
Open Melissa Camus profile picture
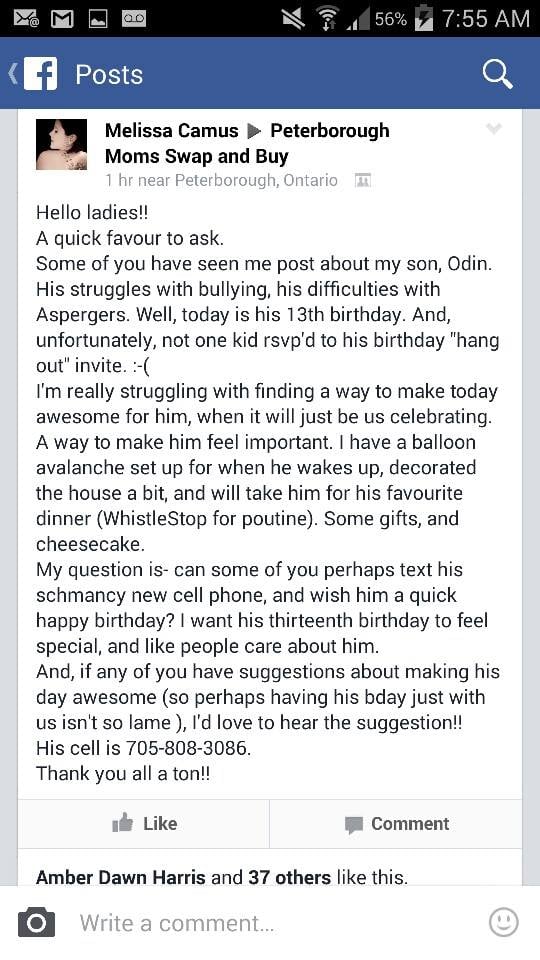coord(61,144)
